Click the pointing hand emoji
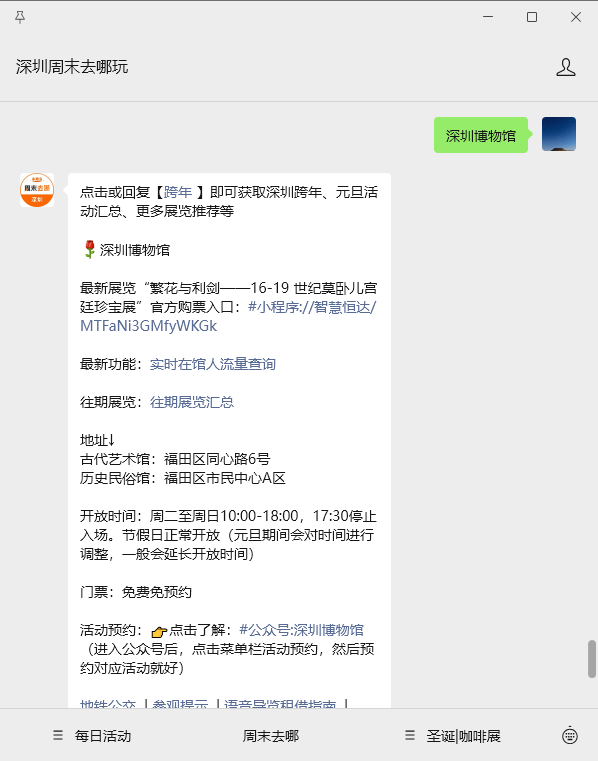 (x=159, y=631)
